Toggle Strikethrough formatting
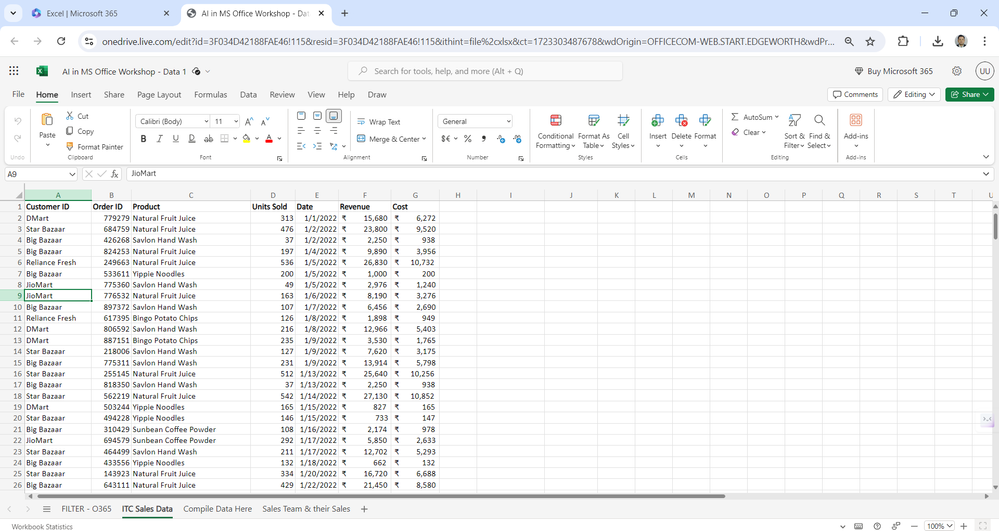 pyautogui.click(x=208, y=138)
